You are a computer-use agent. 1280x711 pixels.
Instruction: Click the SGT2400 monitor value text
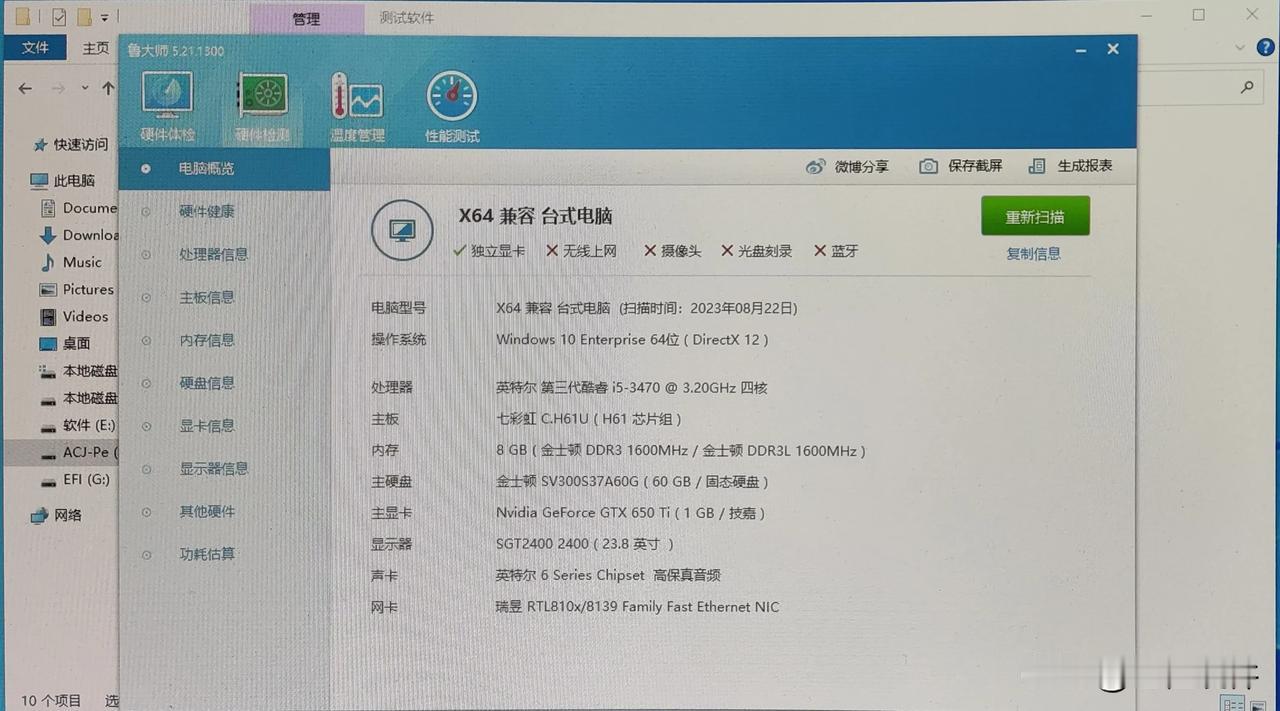click(585, 544)
